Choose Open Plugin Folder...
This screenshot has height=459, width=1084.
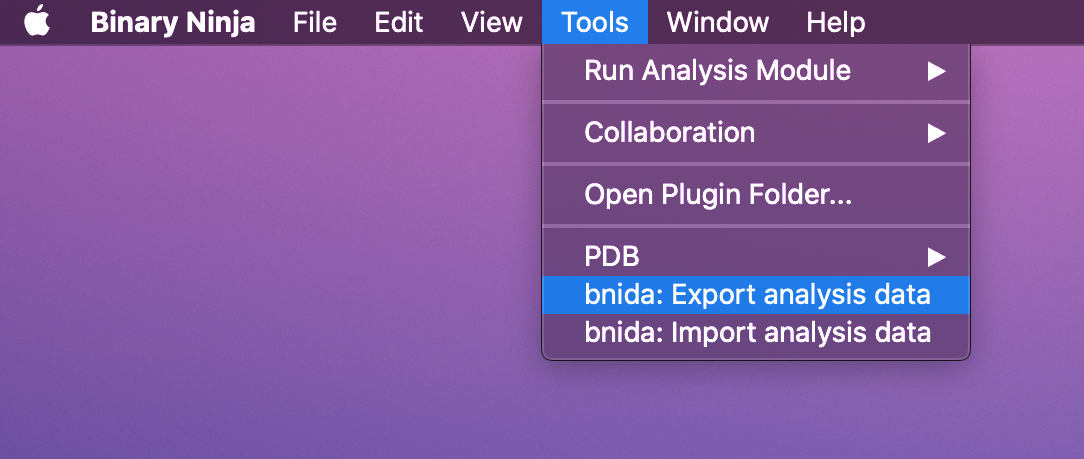click(x=756, y=195)
